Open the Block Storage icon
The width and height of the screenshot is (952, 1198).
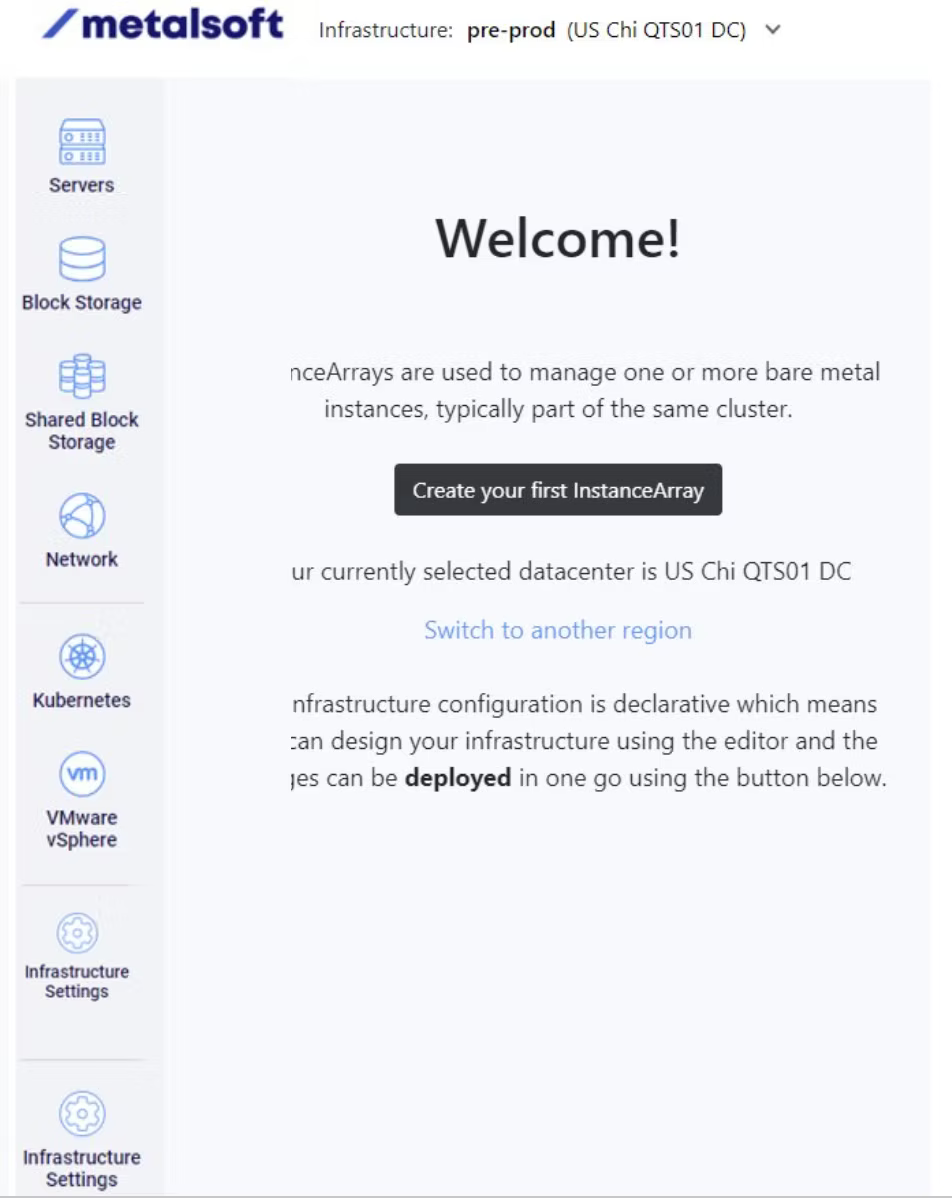tap(82, 259)
